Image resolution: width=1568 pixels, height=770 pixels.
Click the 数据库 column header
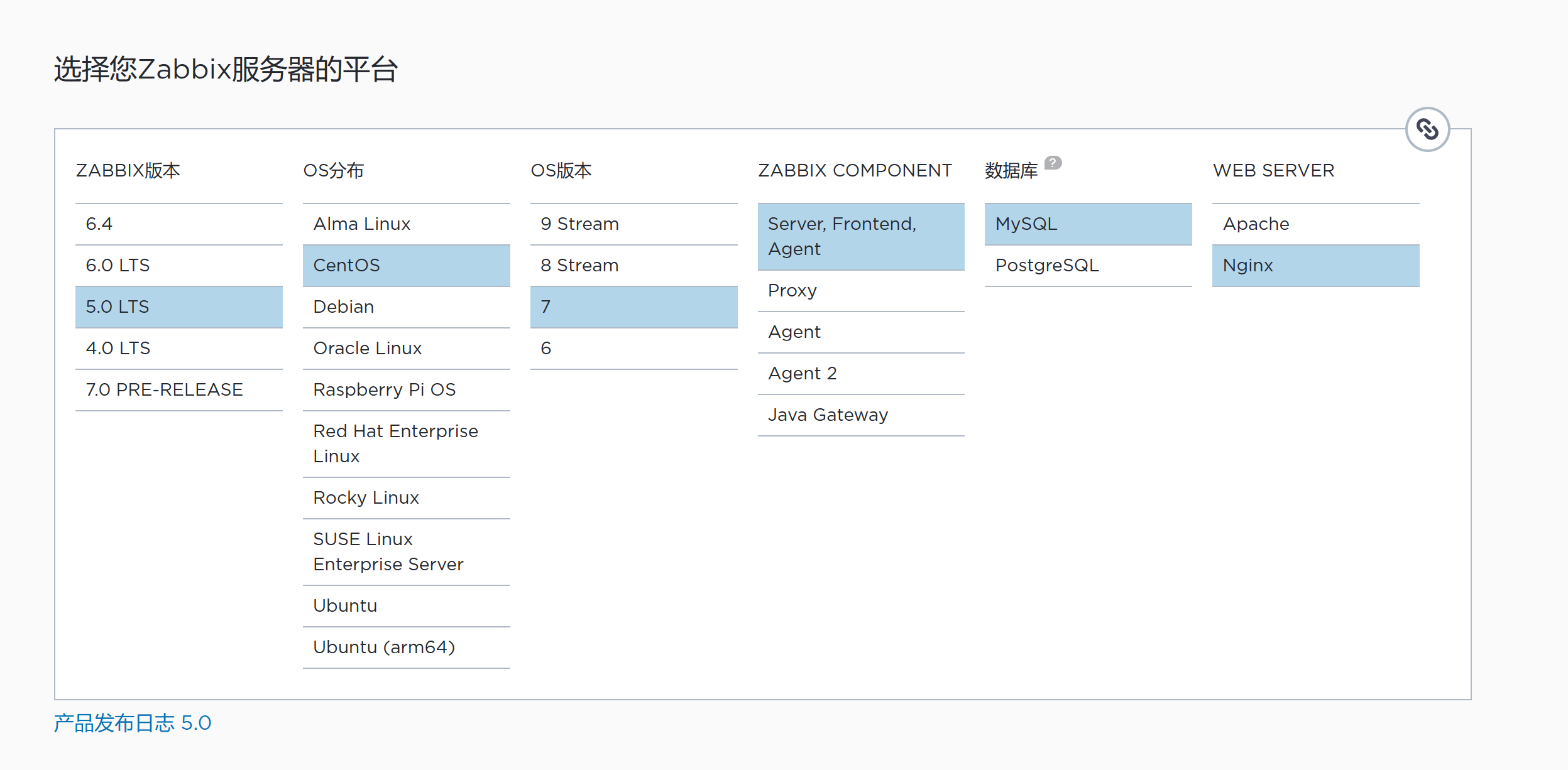[1011, 170]
